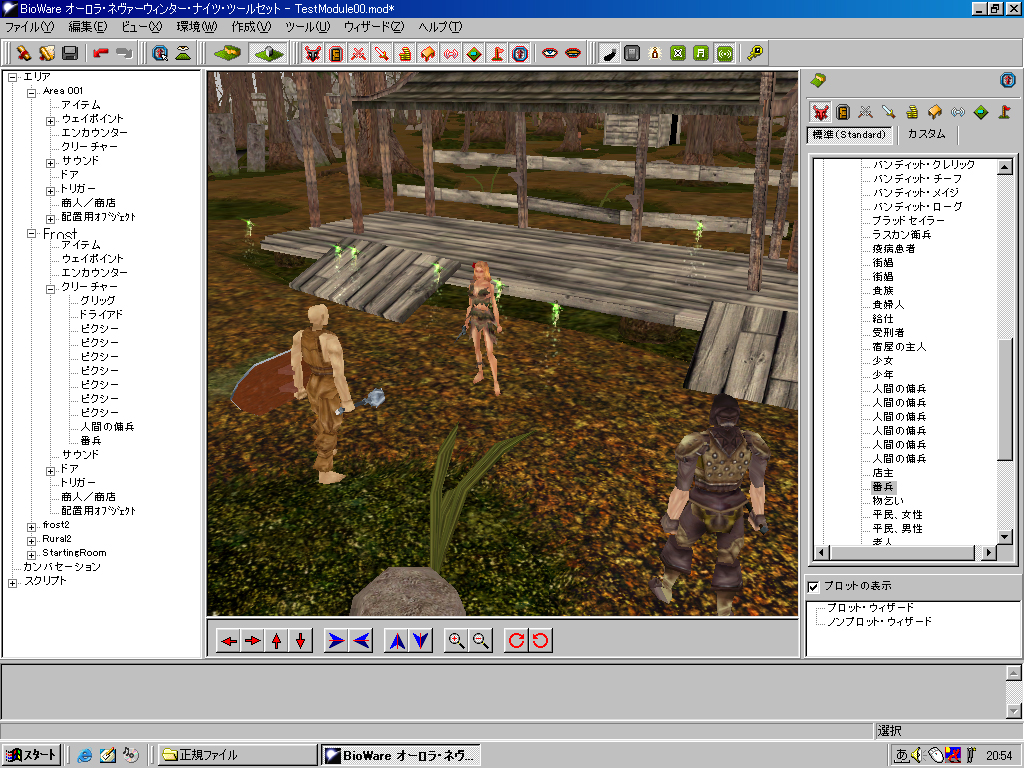Uncheck the プロットの表示 checkbox
This screenshot has height=768, width=1024.
(814, 586)
